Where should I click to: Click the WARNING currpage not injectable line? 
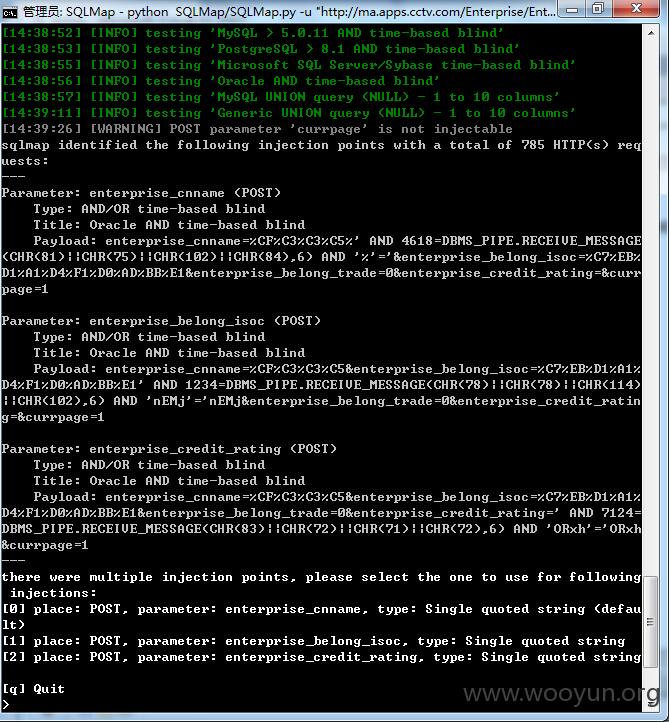click(x=257, y=129)
